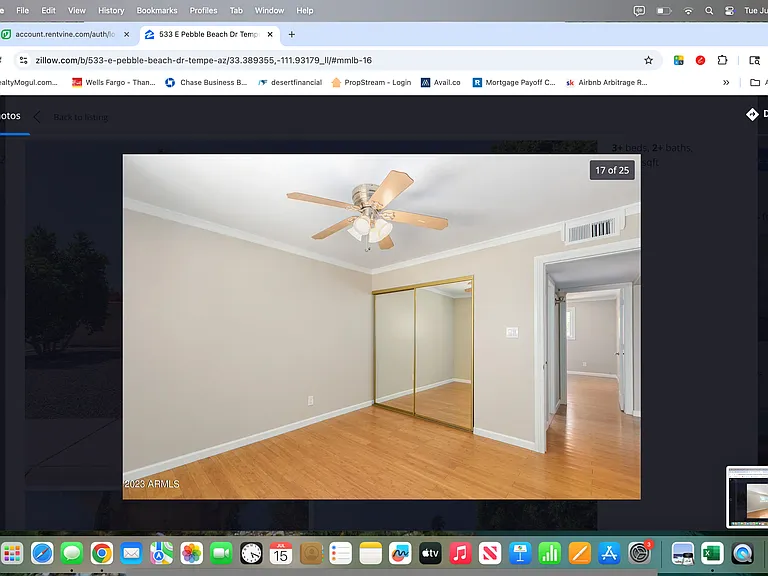768x576 pixels.
Task: Open Airbnb Arbitrage bookmark
Action: click(x=606, y=82)
